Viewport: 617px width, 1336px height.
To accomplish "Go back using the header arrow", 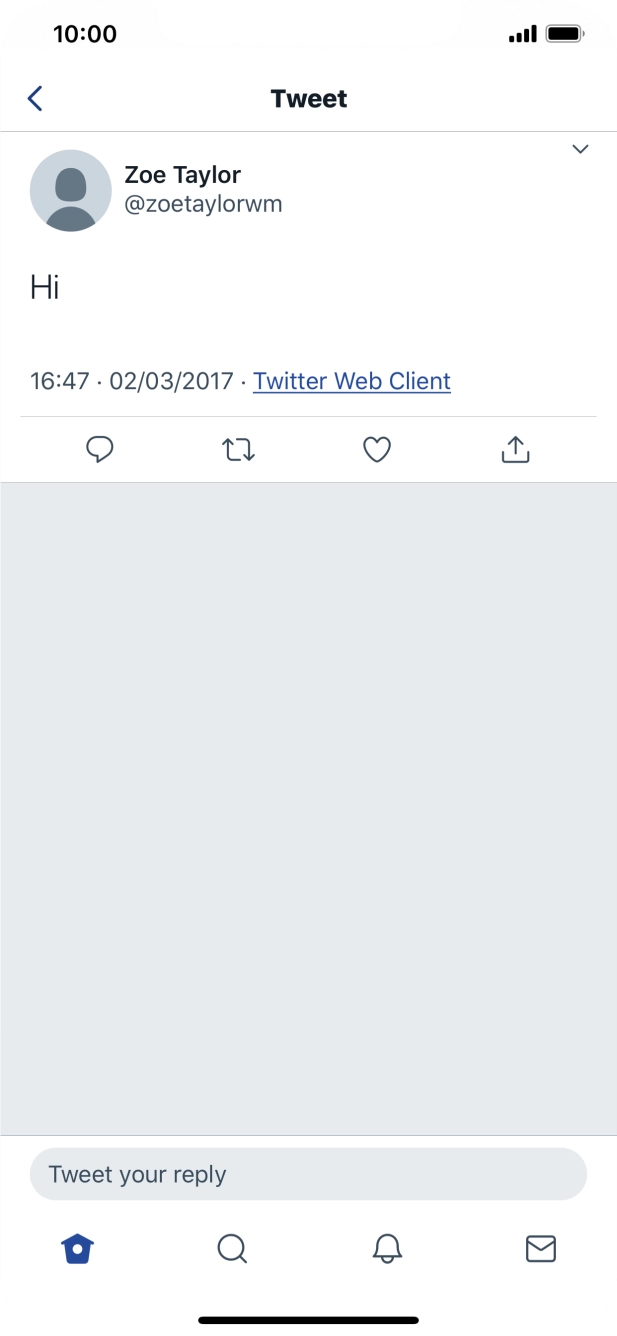I will pyautogui.click(x=35, y=98).
